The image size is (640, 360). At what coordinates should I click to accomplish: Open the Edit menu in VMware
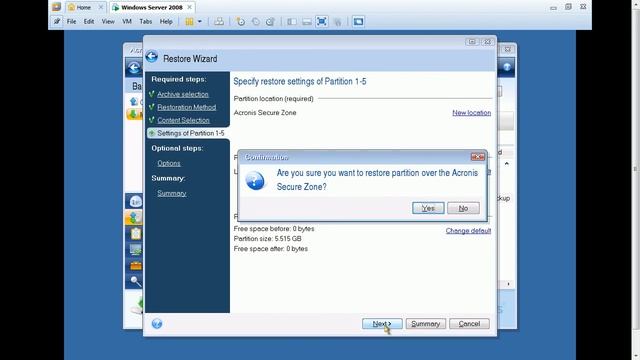pyautogui.click(x=89, y=22)
